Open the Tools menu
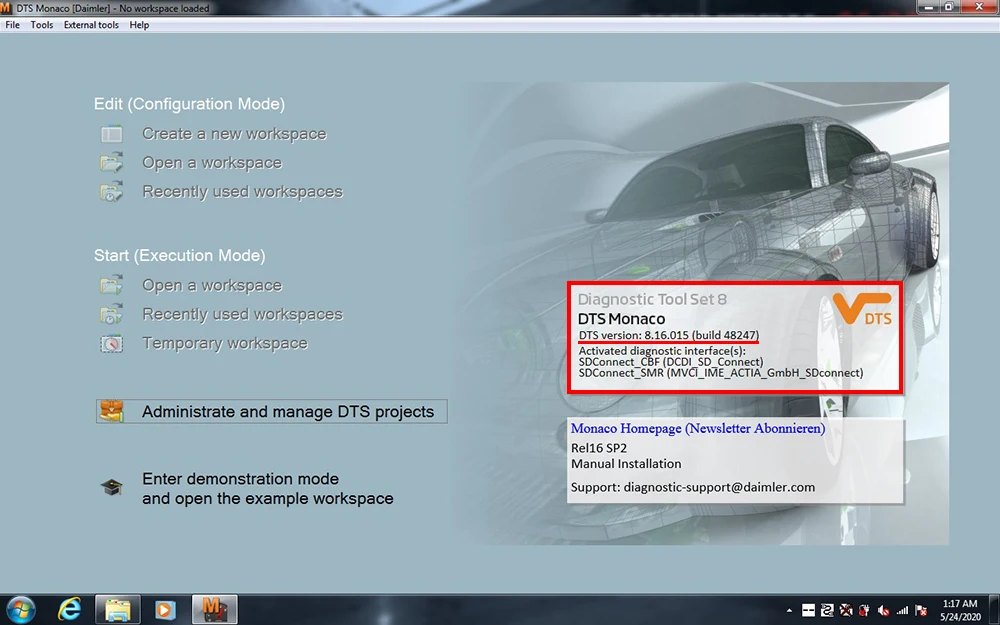 [x=41, y=24]
